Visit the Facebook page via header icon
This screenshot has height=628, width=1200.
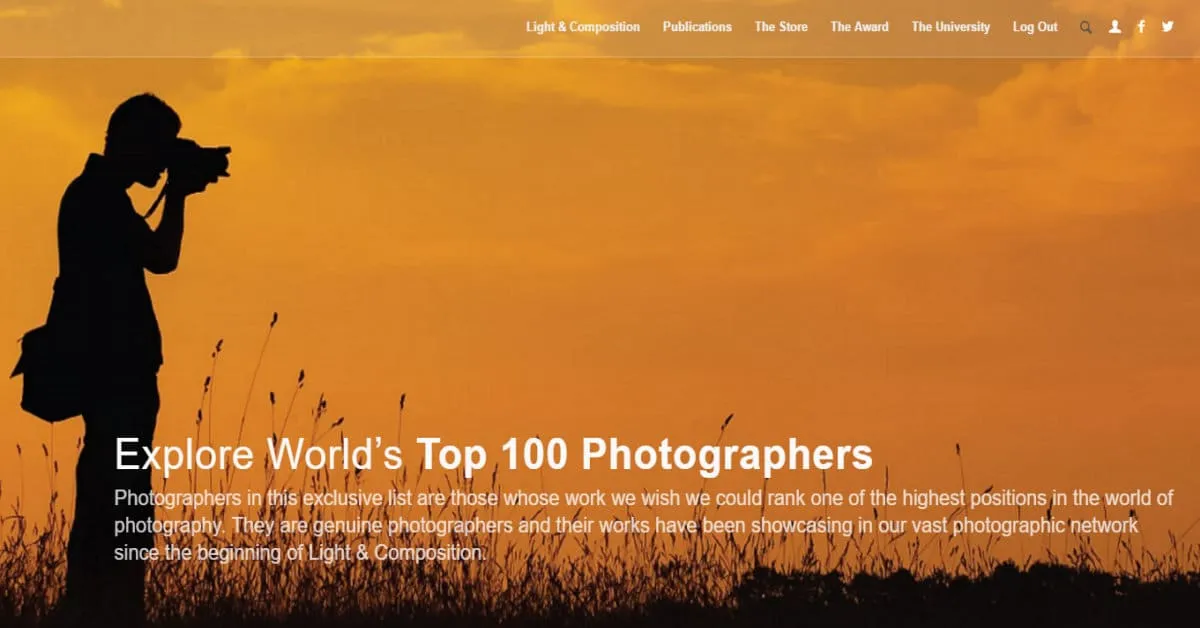tap(1141, 27)
